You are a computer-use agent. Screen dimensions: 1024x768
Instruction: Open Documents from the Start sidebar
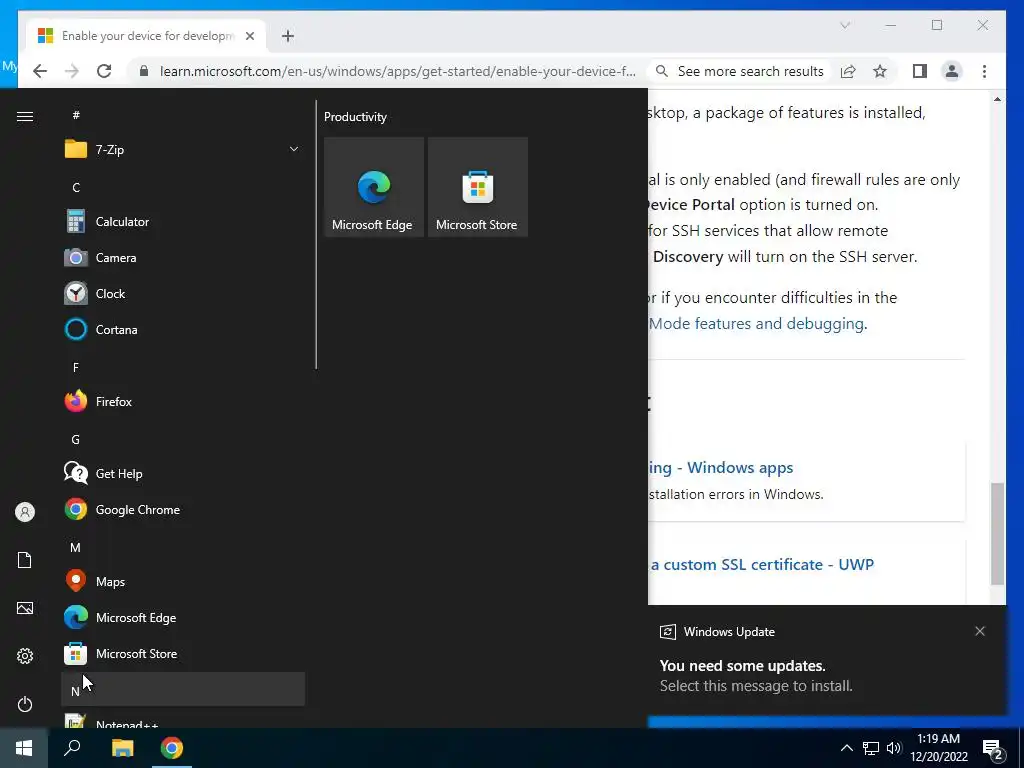[x=25, y=560]
